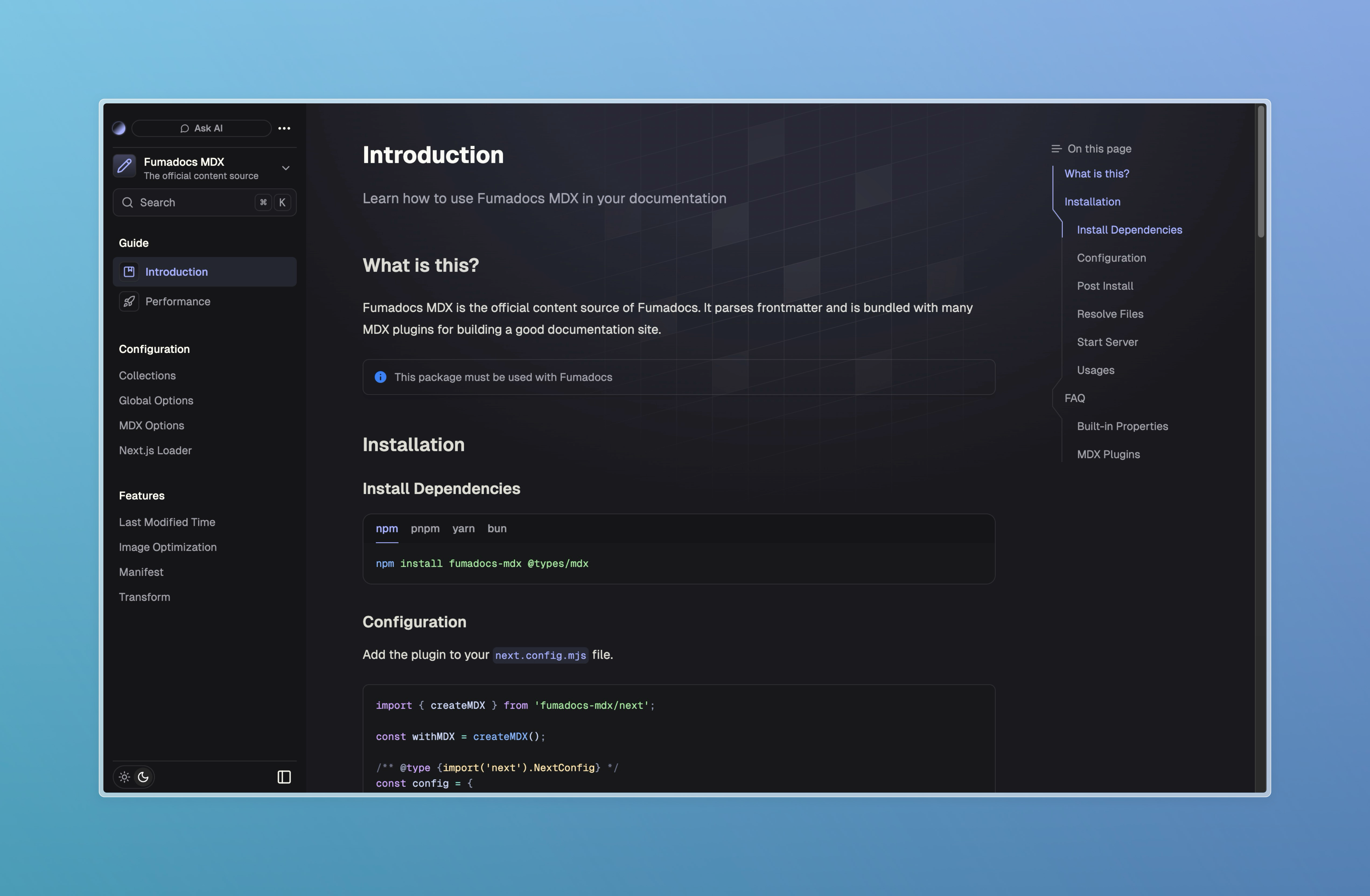The height and width of the screenshot is (896, 1370).
Task: Open Global Options in the sidebar
Action: [156, 401]
